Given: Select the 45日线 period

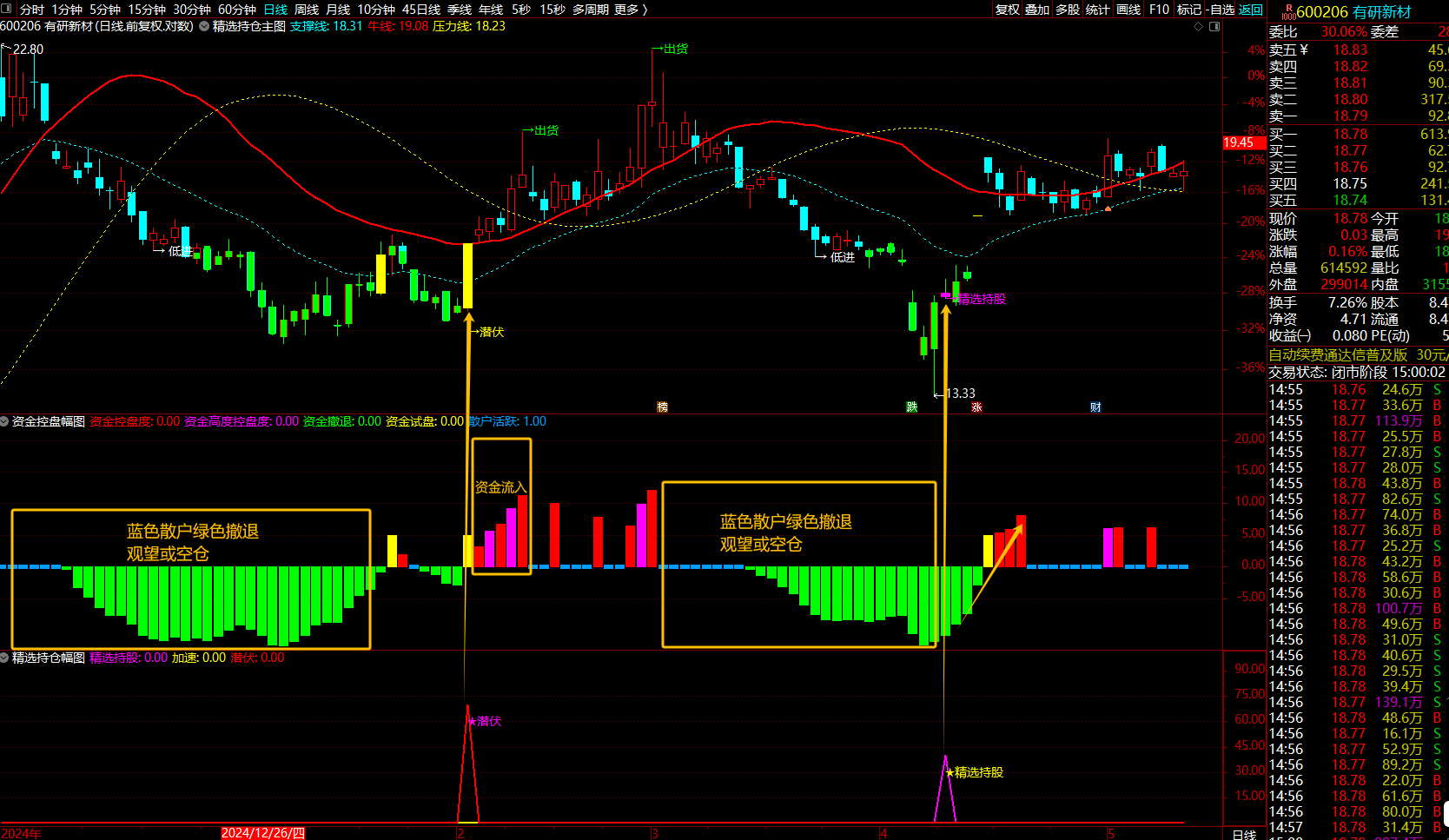Looking at the screenshot, I should click(x=421, y=10).
